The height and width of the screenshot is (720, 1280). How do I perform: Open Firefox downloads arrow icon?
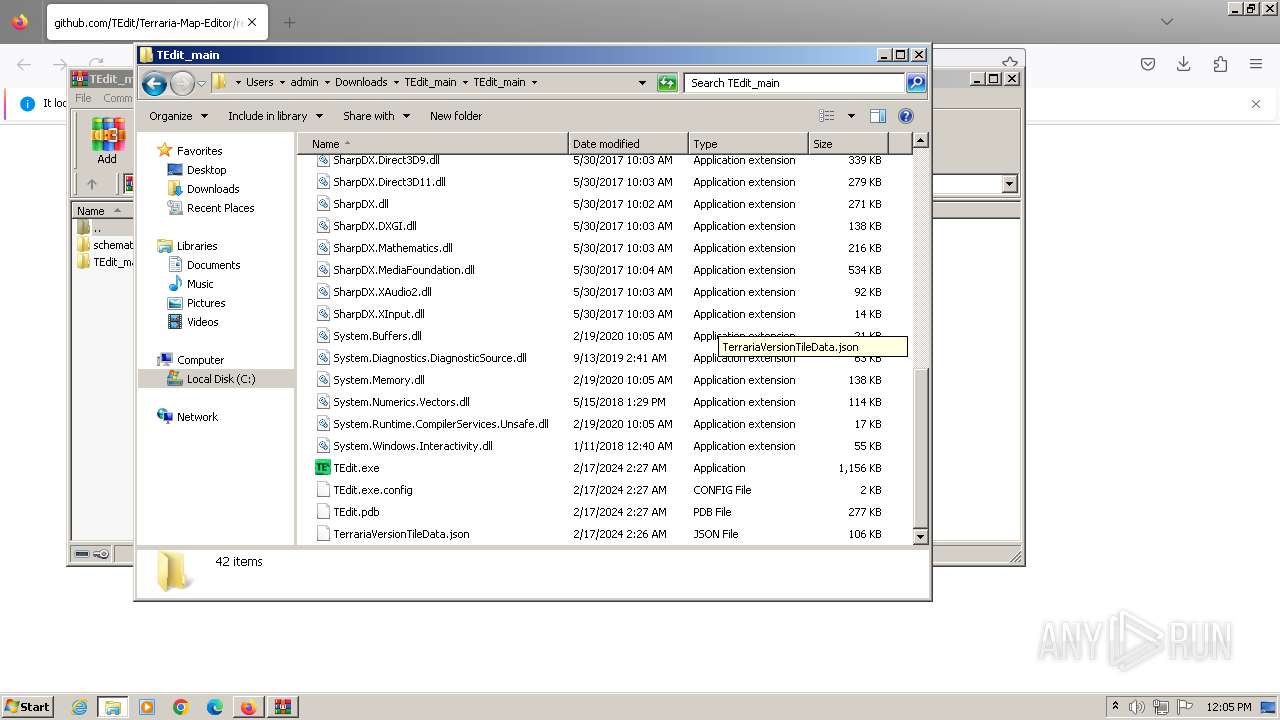(x=1184, y=64)
